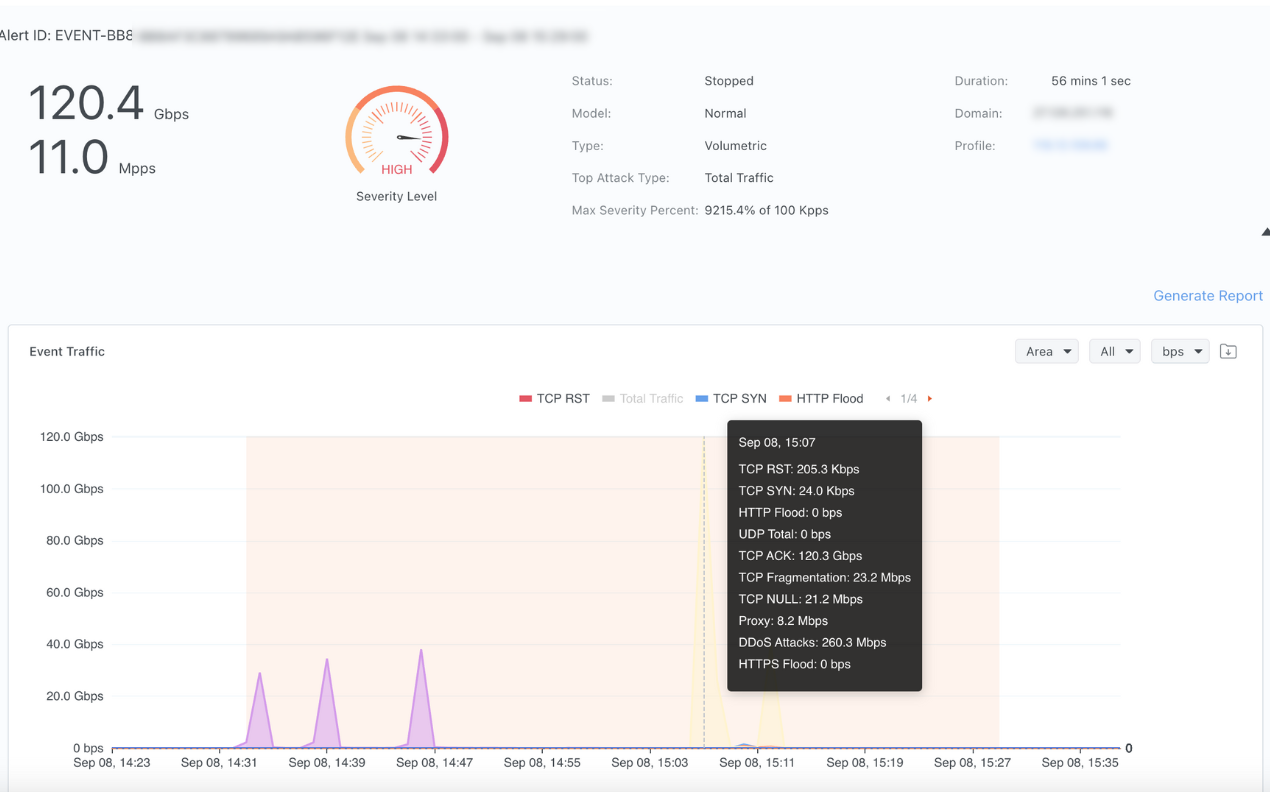Open the Area chart type dropdown
The height and width of the screenshot is (792, 1270).
coord(1047,351)
